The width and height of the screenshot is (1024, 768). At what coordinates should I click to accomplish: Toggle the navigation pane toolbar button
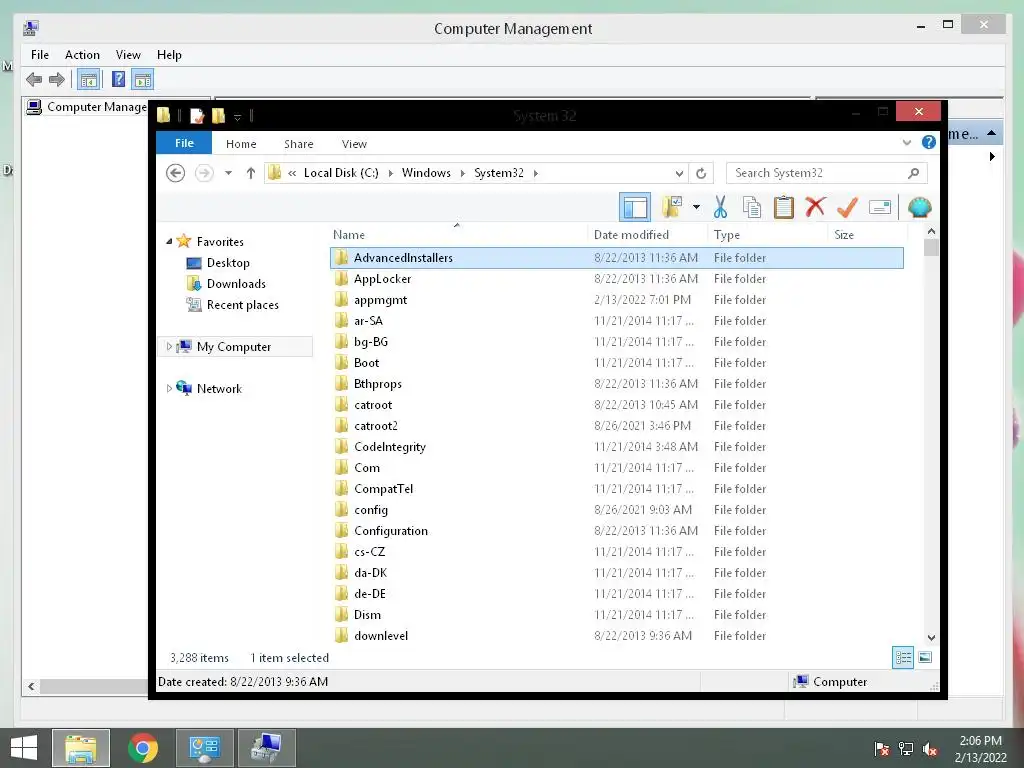(635, 207)
